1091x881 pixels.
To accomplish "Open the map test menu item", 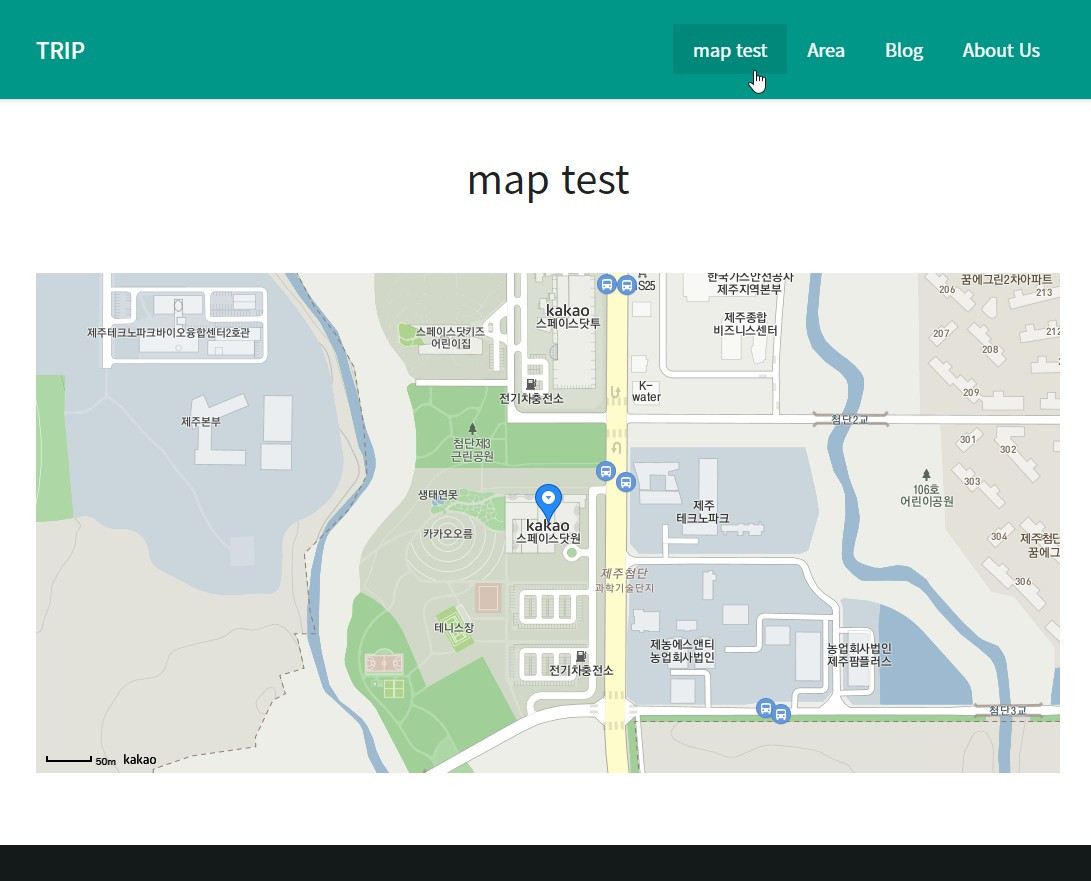I will [730, 50].
